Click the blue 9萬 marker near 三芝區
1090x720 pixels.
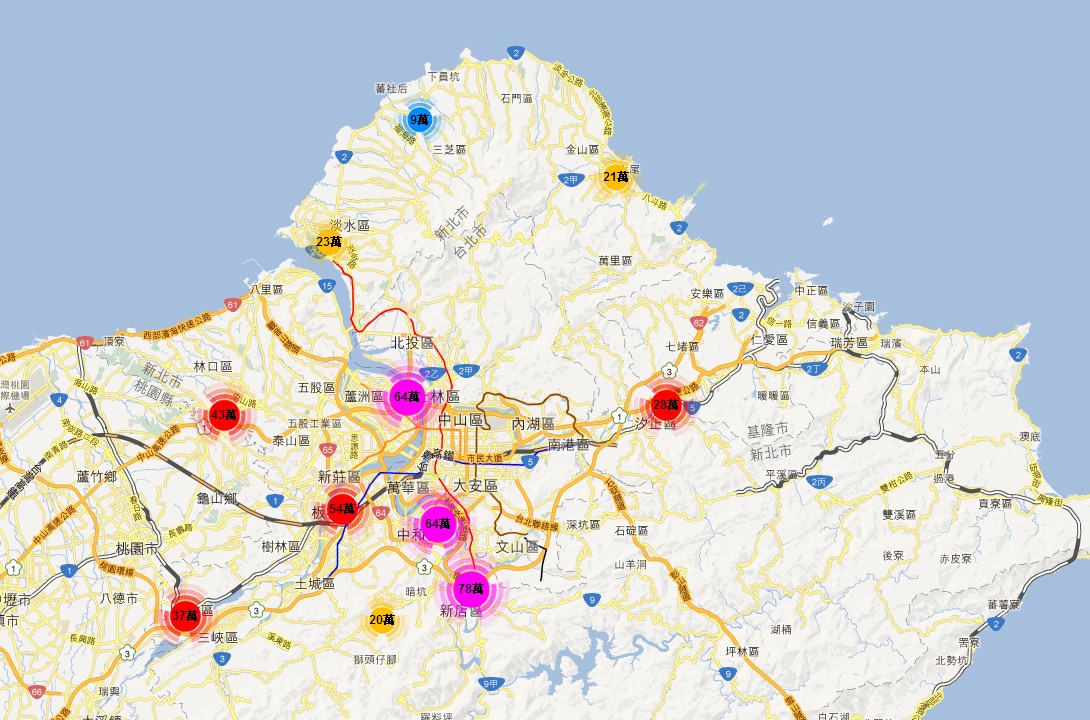[x=419, y=119]
